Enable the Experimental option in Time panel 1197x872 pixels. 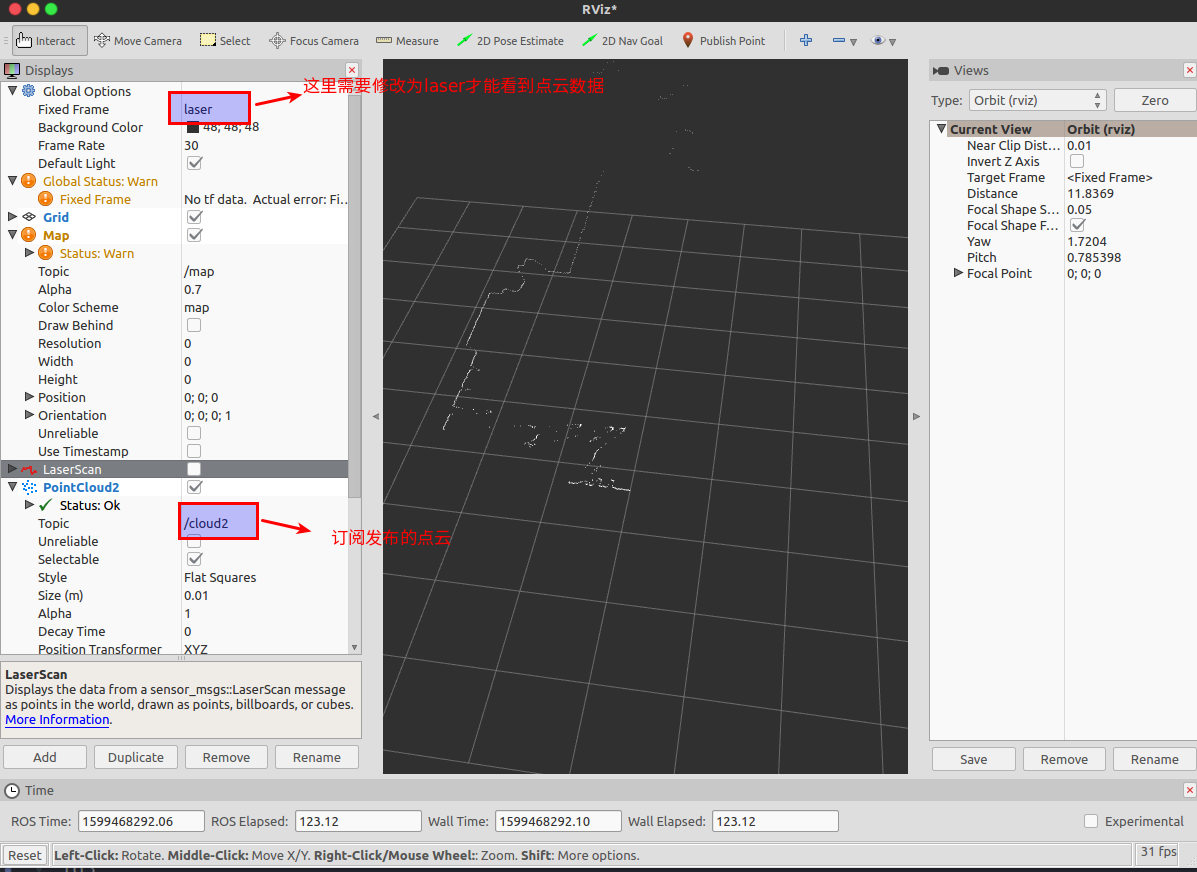click(x=1089, y=821)
